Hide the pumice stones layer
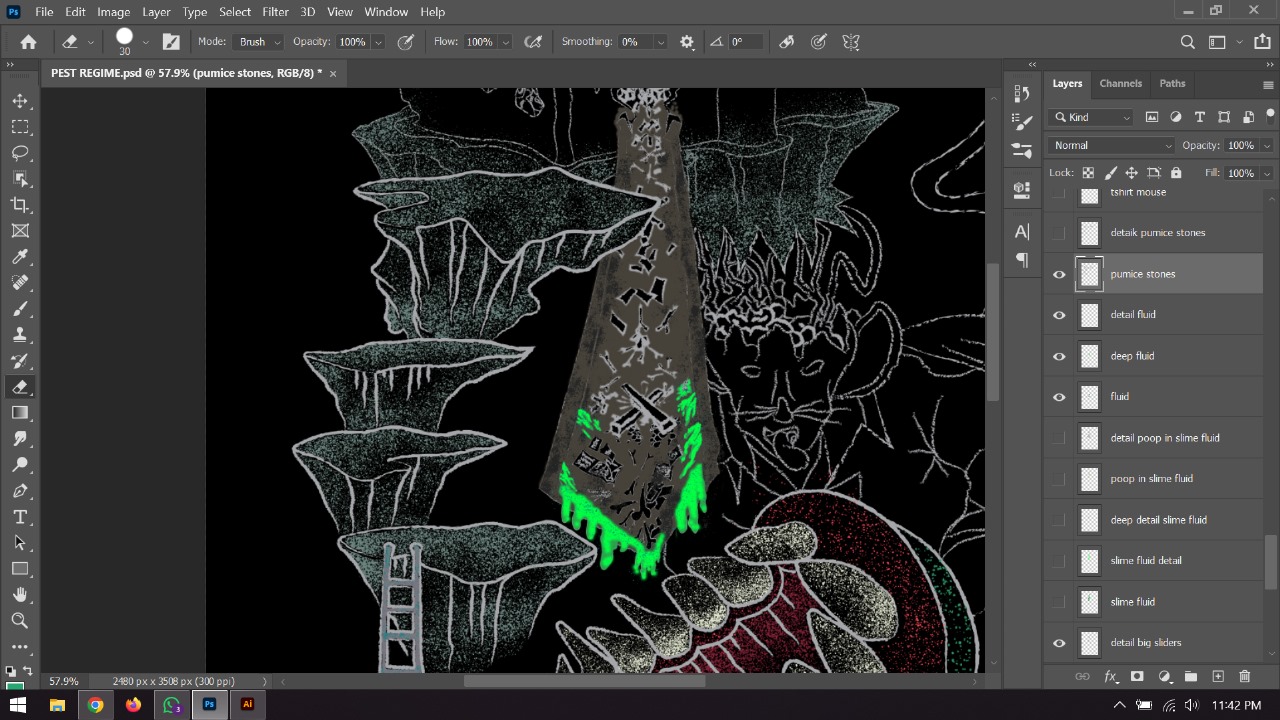The height and width of the screenshot is (720, 1280). click(x=1059, y=274)
